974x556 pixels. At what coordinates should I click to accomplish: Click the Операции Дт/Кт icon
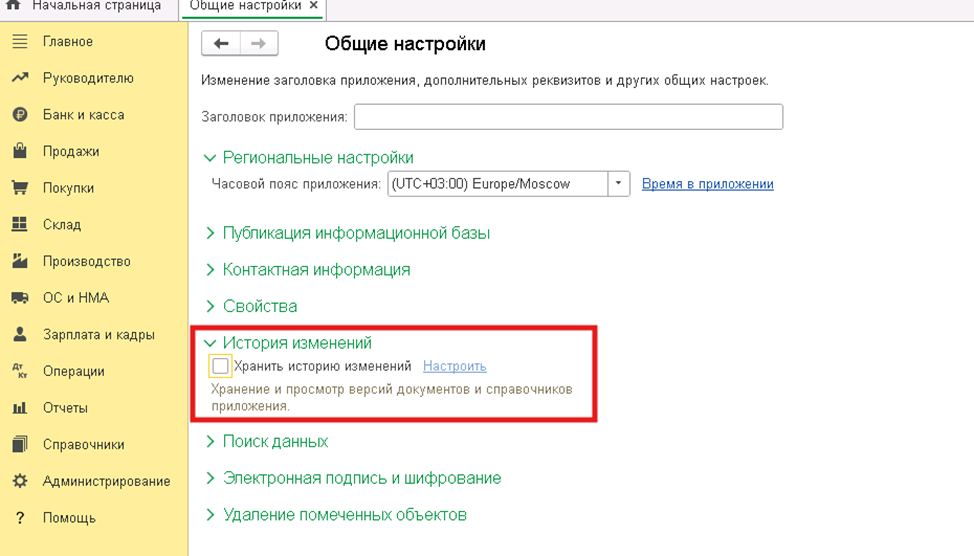click(20, 371)
